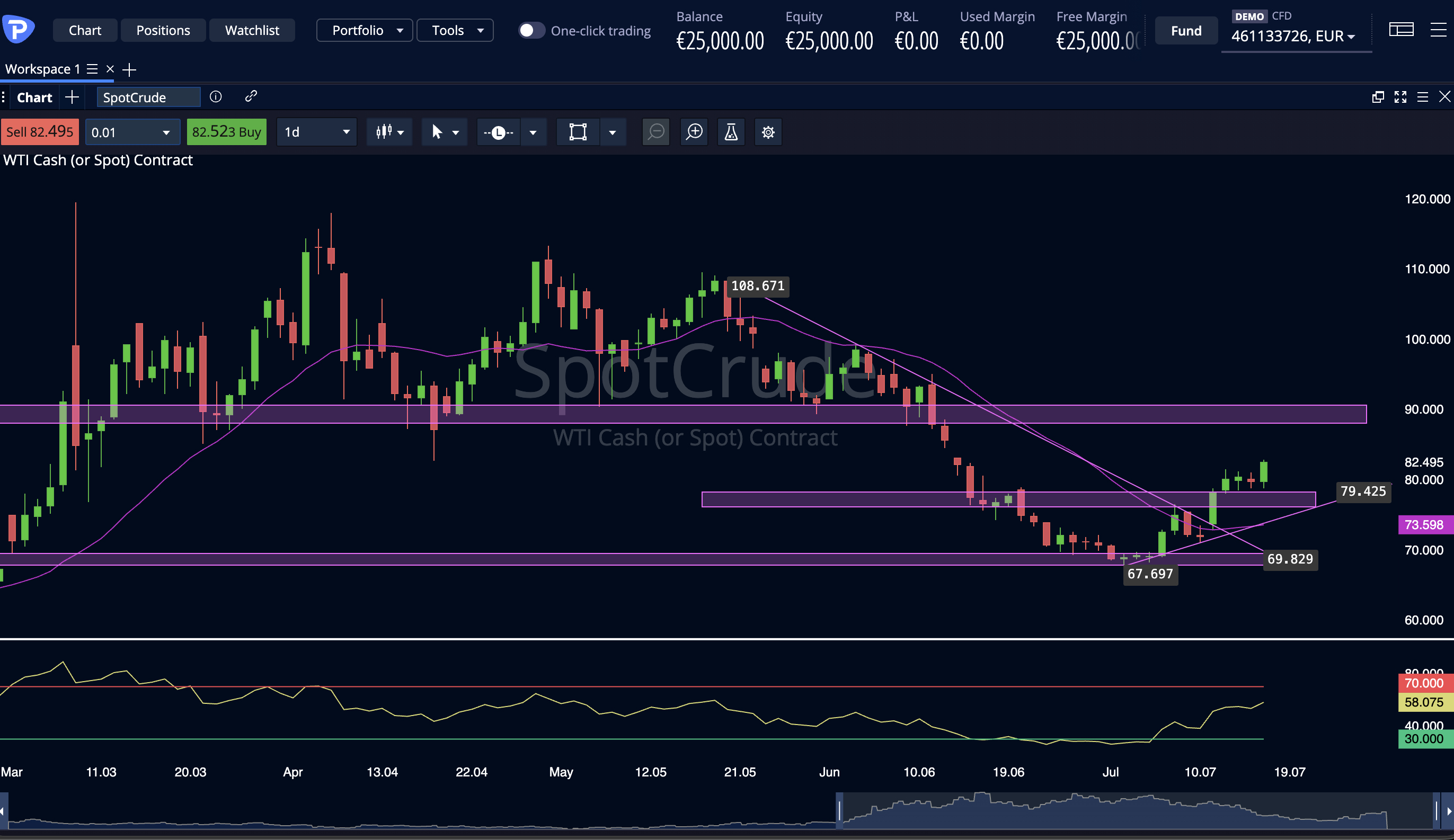Open the Positions tab
This screenshot has width=1454, height=840.
coord(163,31)
